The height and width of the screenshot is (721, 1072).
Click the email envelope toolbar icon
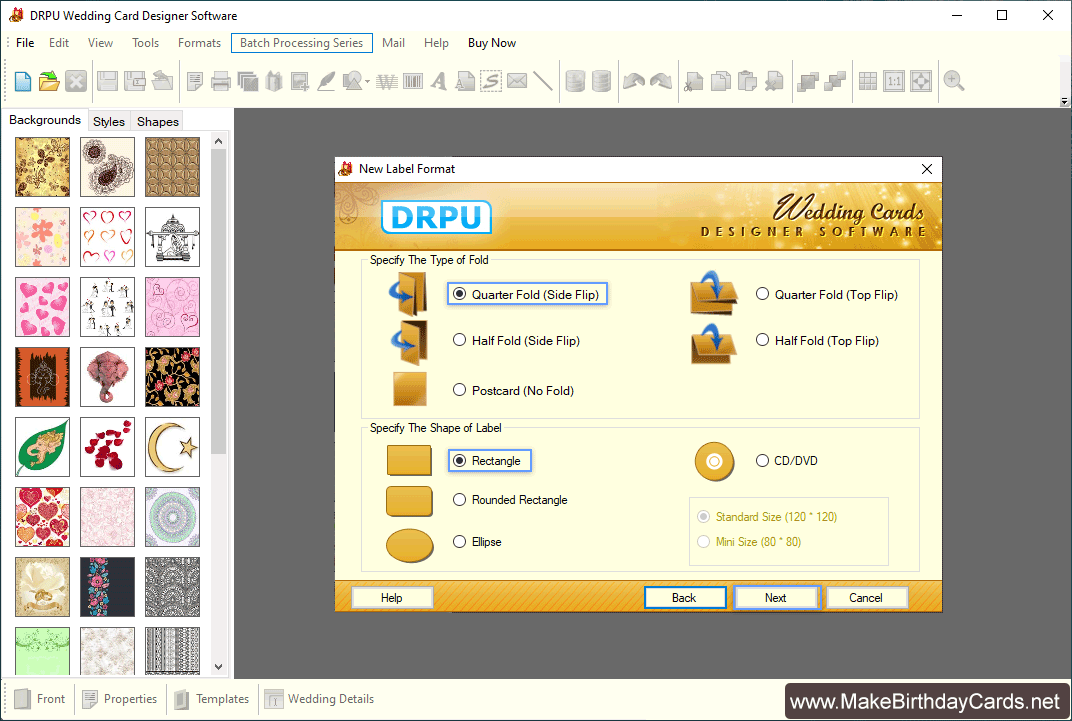click(x=517, y=81)
